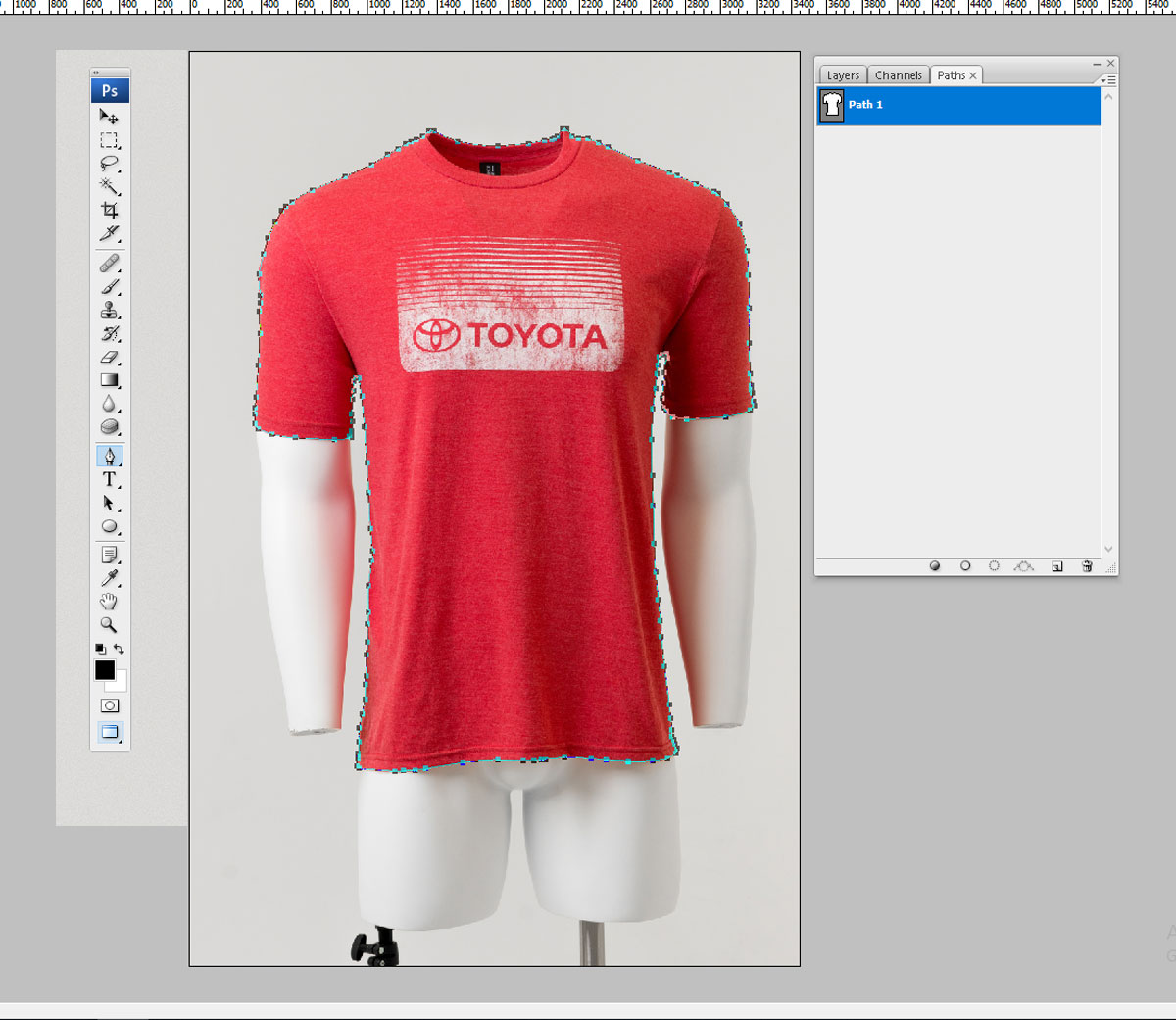
Task: Select the Notes tool
Action: coord(109,556)
